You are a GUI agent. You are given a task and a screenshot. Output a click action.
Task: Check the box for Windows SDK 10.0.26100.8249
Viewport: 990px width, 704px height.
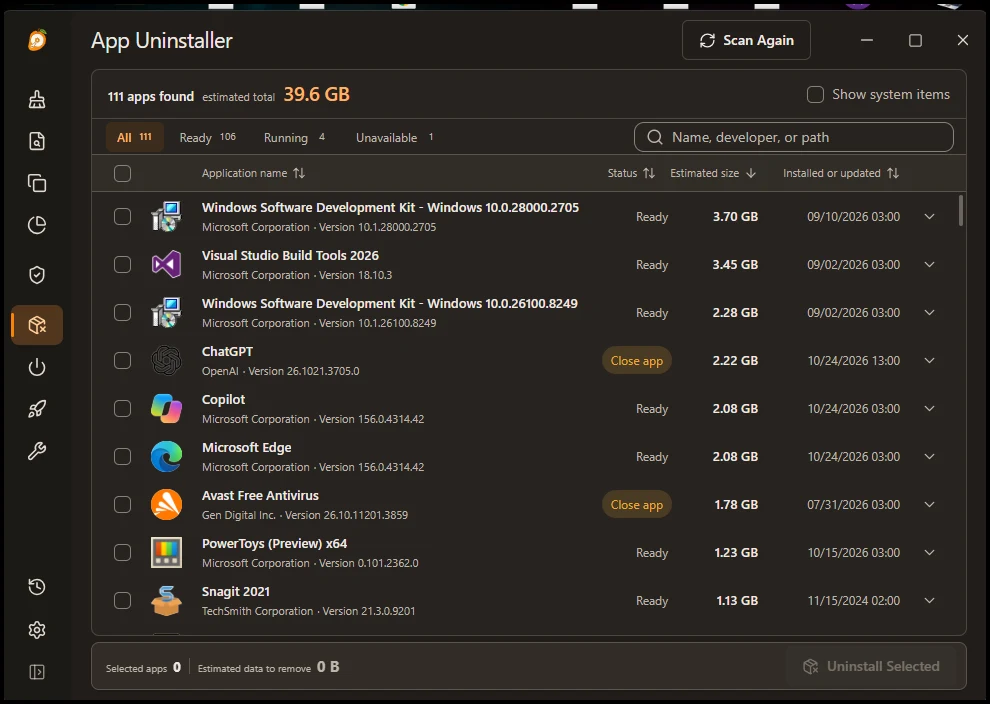coord(122,313)
